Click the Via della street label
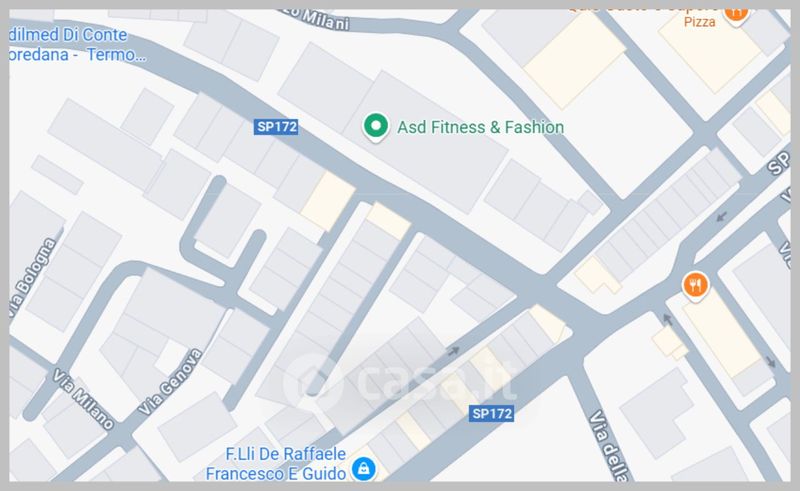This screenshot has width=800, height=491. (609, 445)
